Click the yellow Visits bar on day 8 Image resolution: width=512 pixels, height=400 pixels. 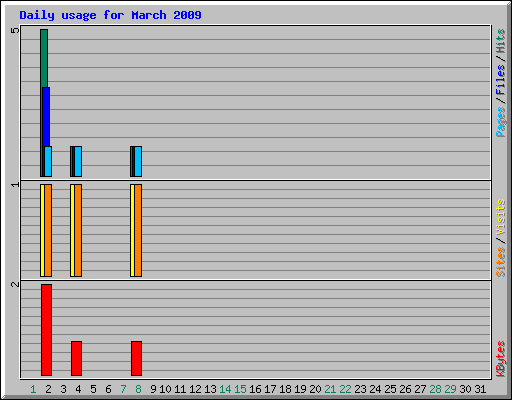click(132, 230)
